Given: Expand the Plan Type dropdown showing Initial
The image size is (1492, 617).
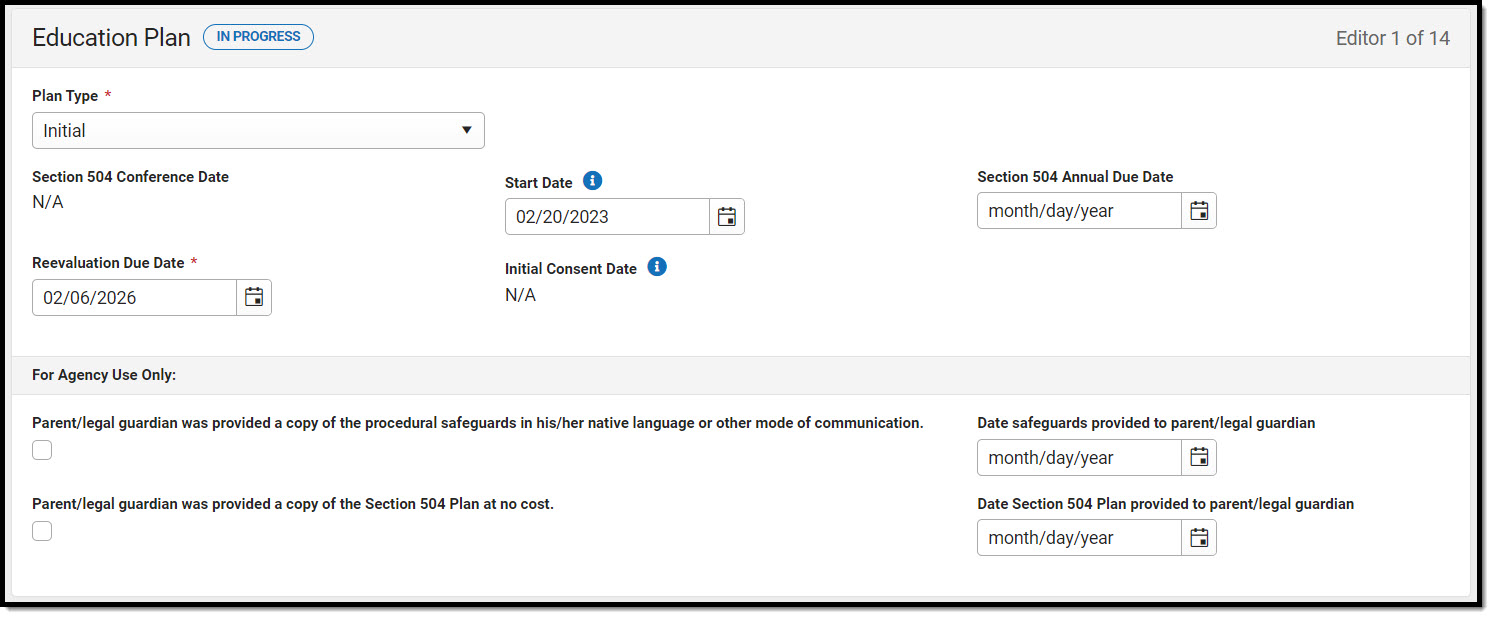Looking at the screenshot, I should [x=258, y=131].
